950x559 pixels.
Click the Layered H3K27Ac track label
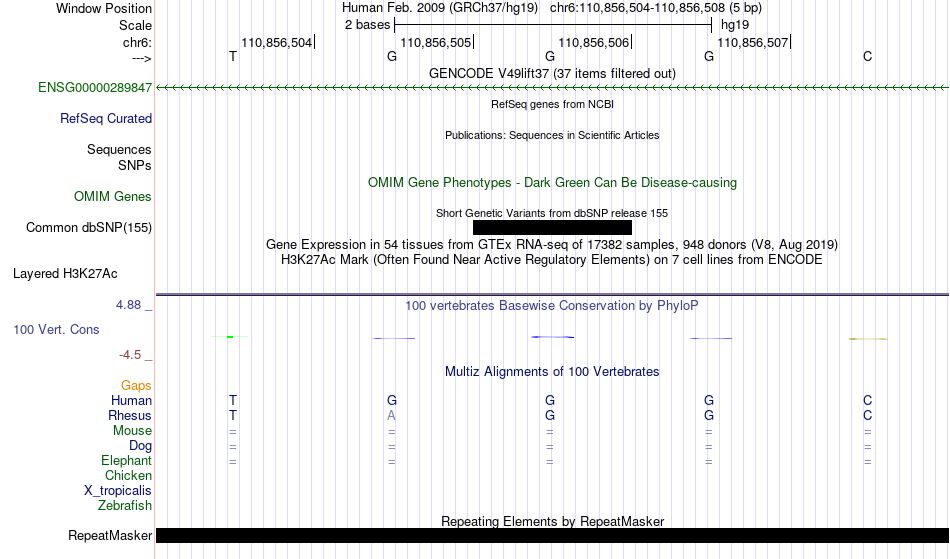pos(65,274)
